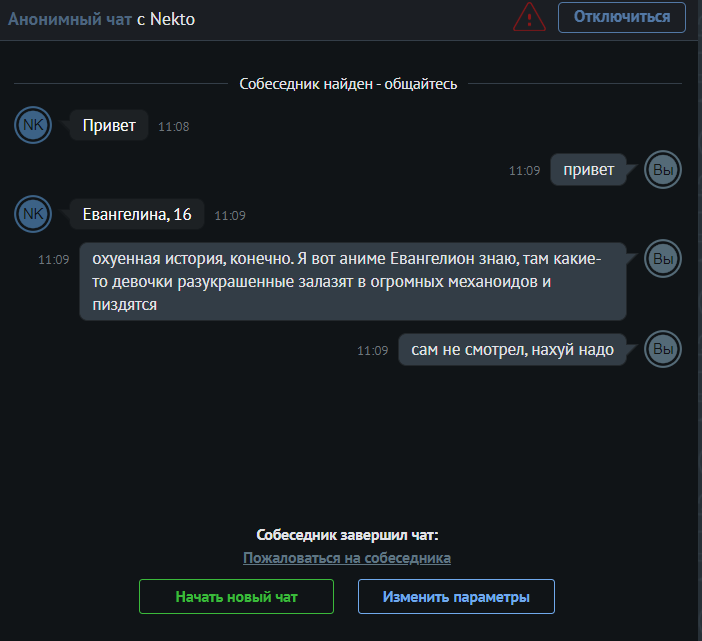702x641 pixels.
Task: Click the 11:08 timestamp beside Привет
Action: click(174, 127)
